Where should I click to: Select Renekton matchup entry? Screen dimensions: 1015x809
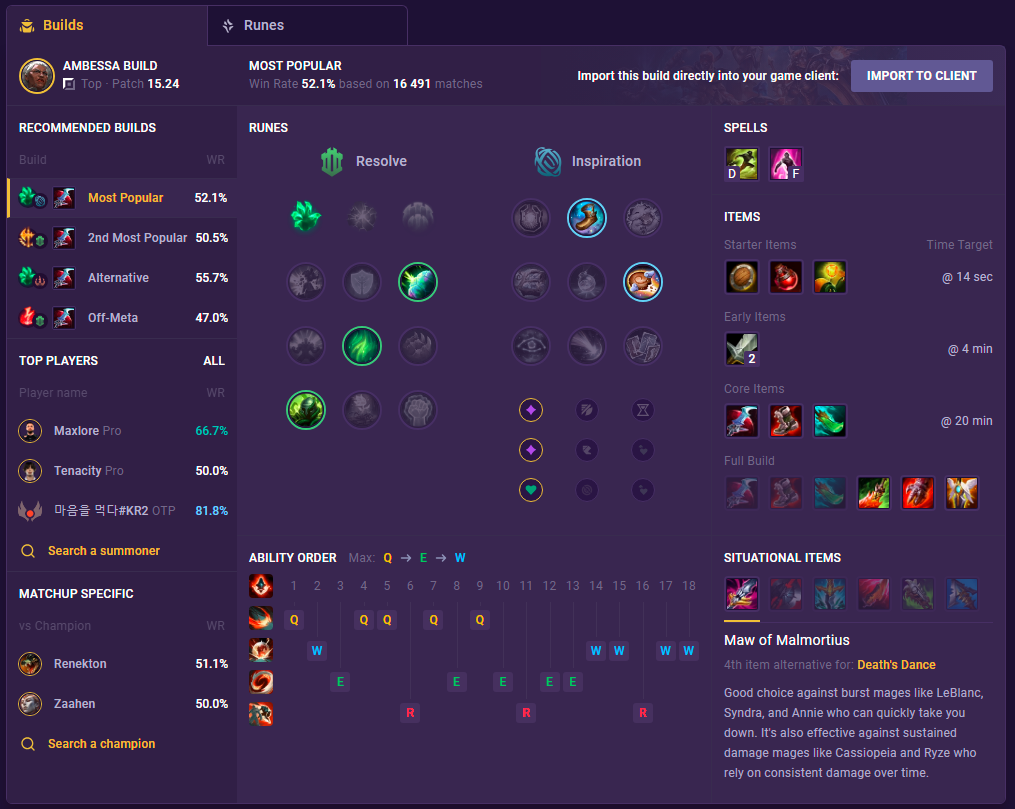(x=122, y=663)
